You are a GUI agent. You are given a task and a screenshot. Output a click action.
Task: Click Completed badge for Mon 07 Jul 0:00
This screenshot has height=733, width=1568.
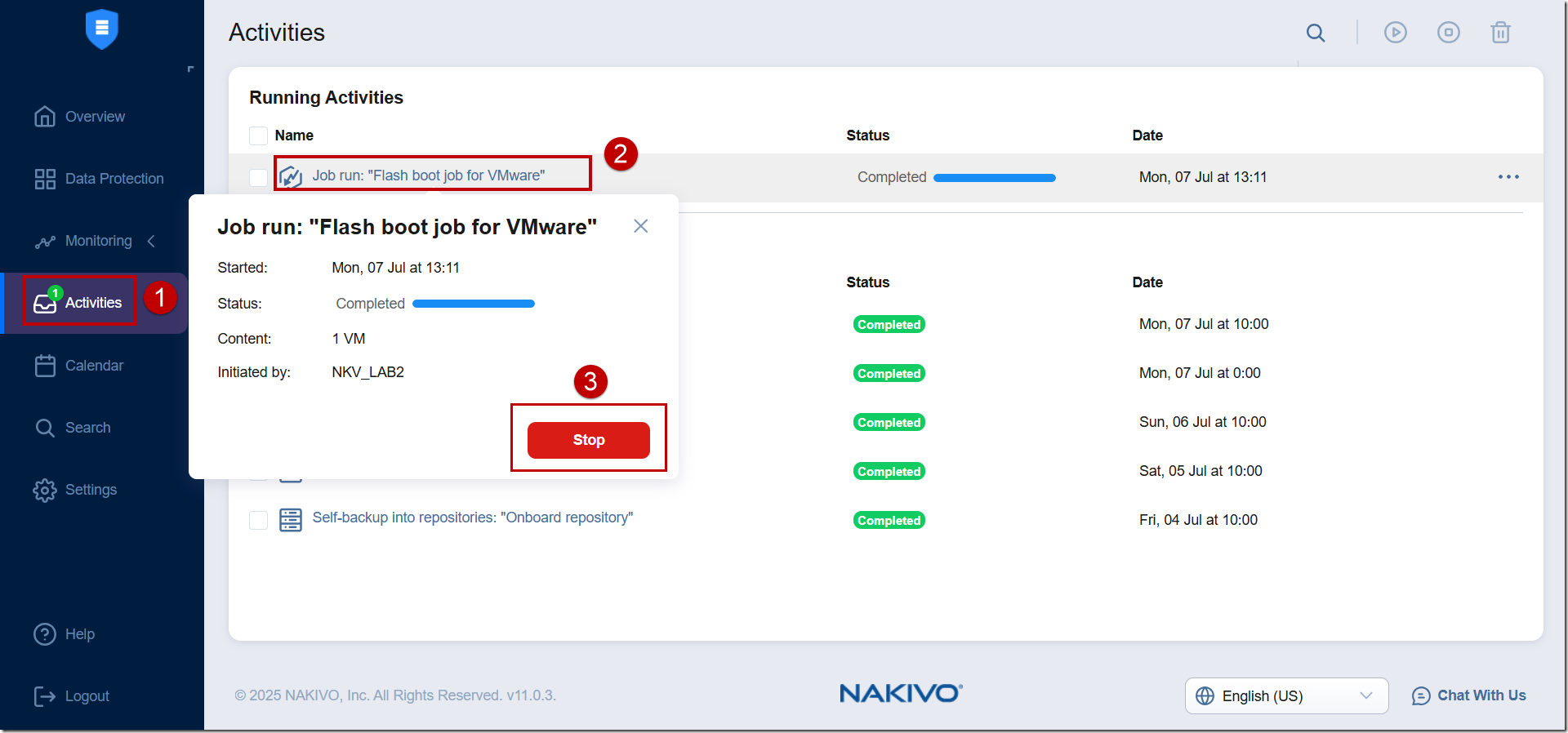click(889, 373)
